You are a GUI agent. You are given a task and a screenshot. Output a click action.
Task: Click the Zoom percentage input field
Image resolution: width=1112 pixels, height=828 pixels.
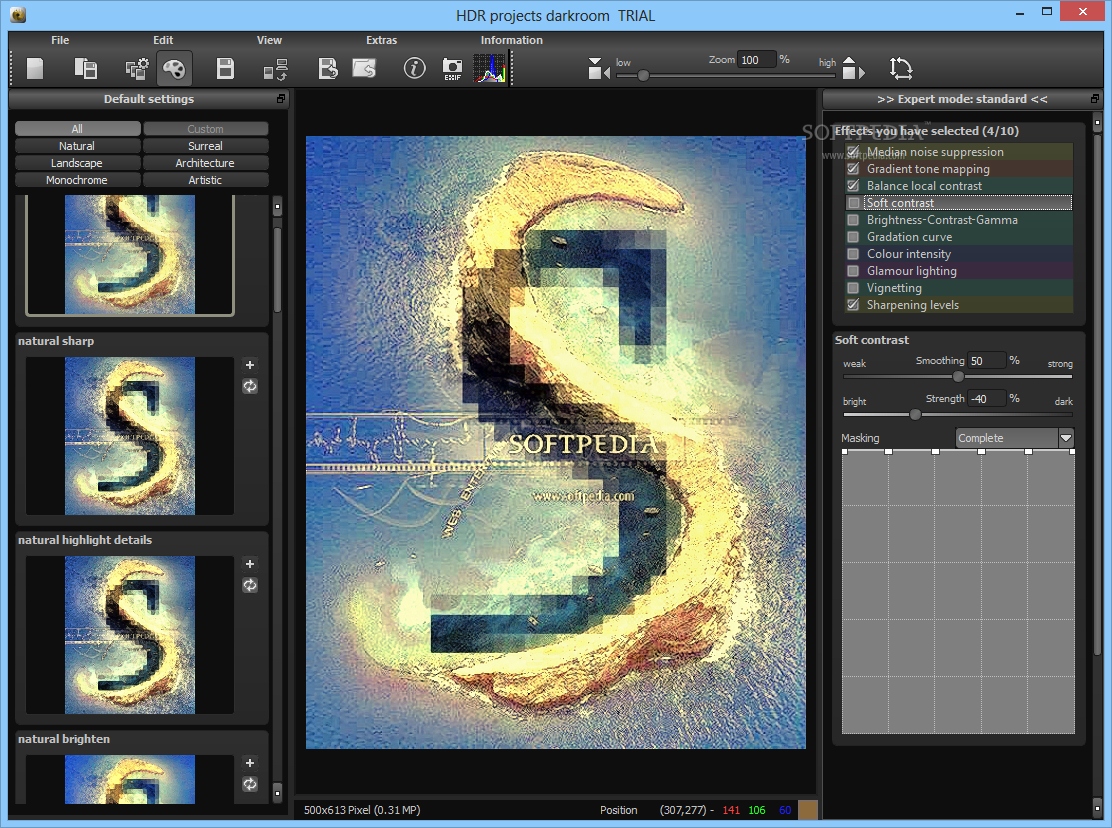click(x=757, y=60)
